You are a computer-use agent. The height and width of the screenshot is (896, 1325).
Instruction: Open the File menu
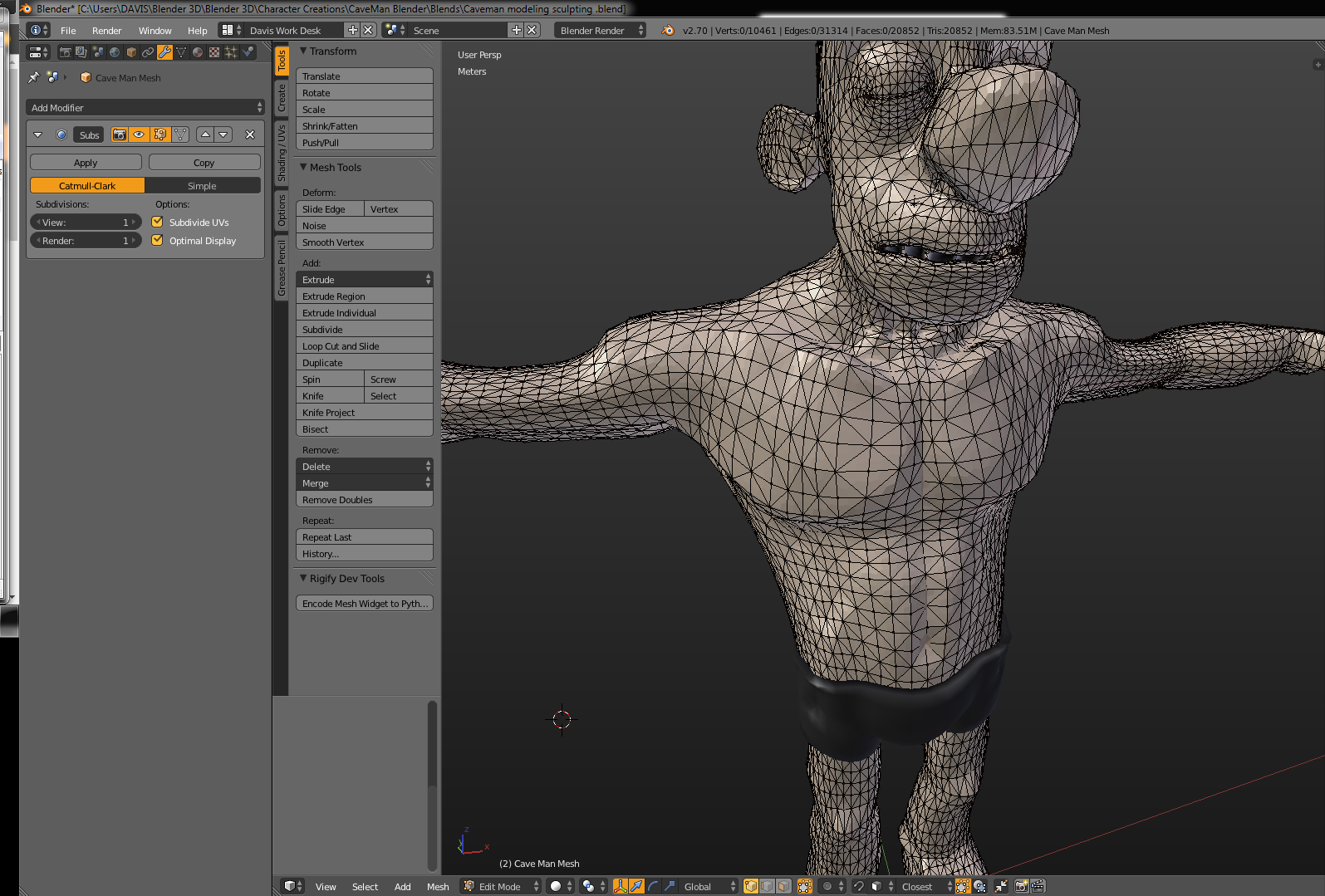coord(68,30)
